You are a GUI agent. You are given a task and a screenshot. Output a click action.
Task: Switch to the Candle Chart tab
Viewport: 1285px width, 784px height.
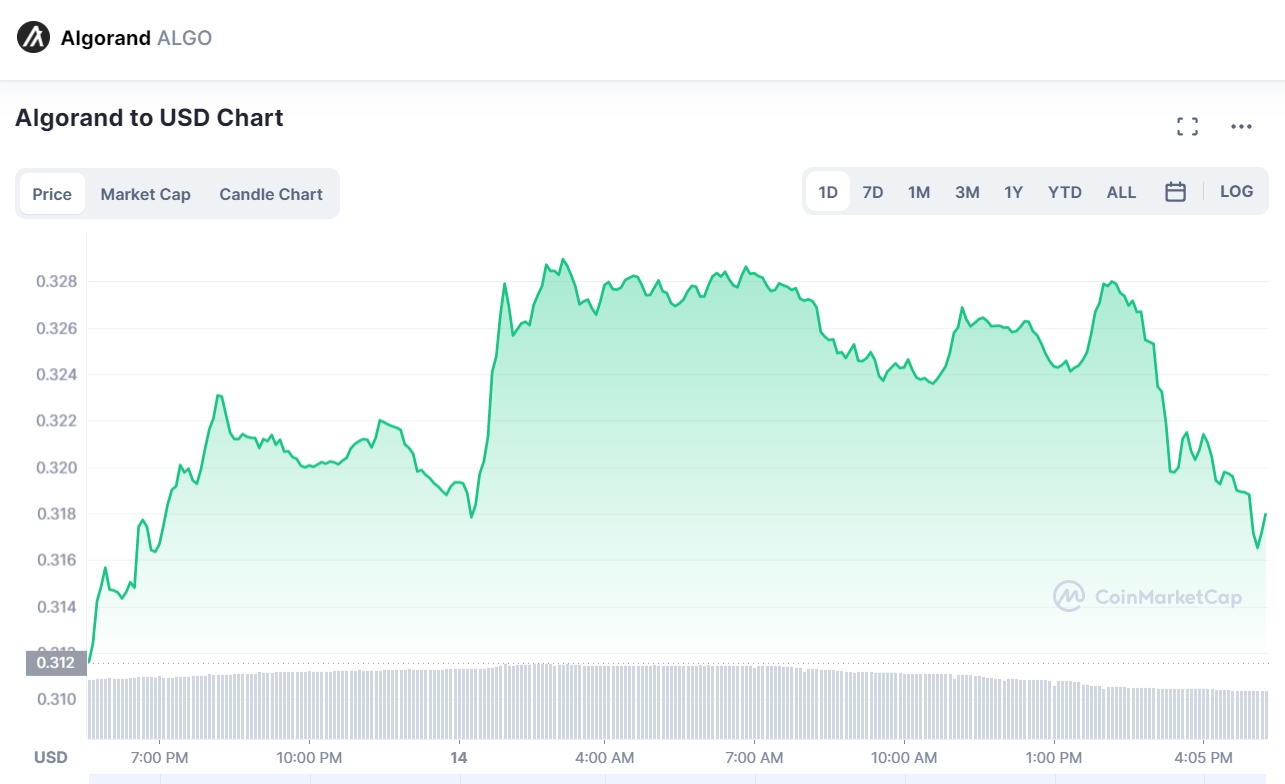point(271,194)
